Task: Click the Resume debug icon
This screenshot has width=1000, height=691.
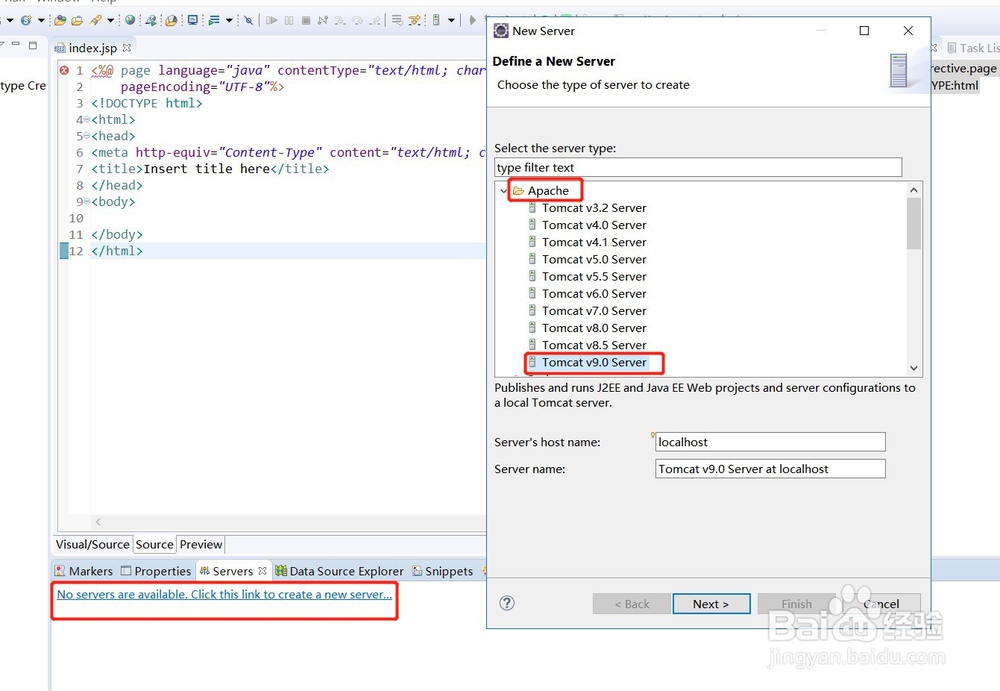Action: pos(272,20)
